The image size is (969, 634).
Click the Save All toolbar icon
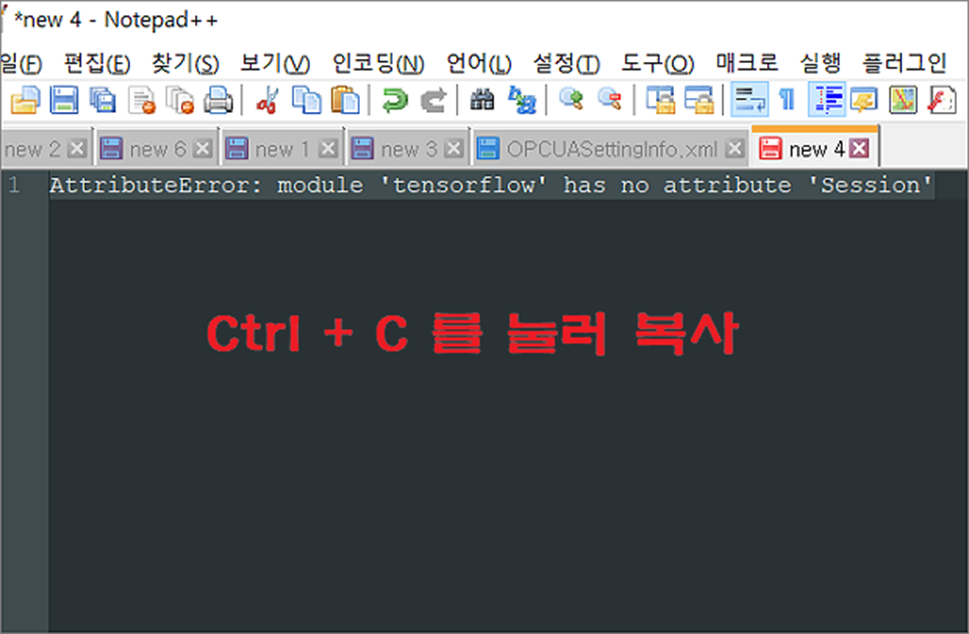click(x=103, y=100)
